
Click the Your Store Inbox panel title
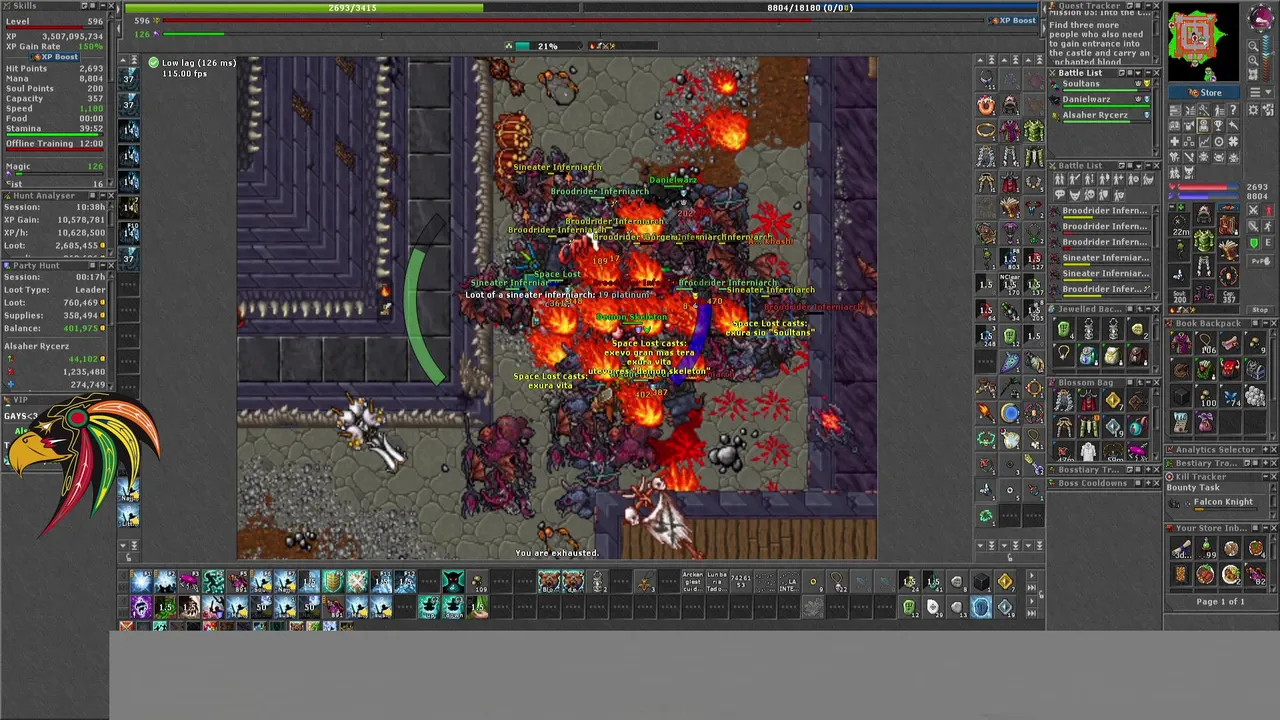pos(1211,528)
